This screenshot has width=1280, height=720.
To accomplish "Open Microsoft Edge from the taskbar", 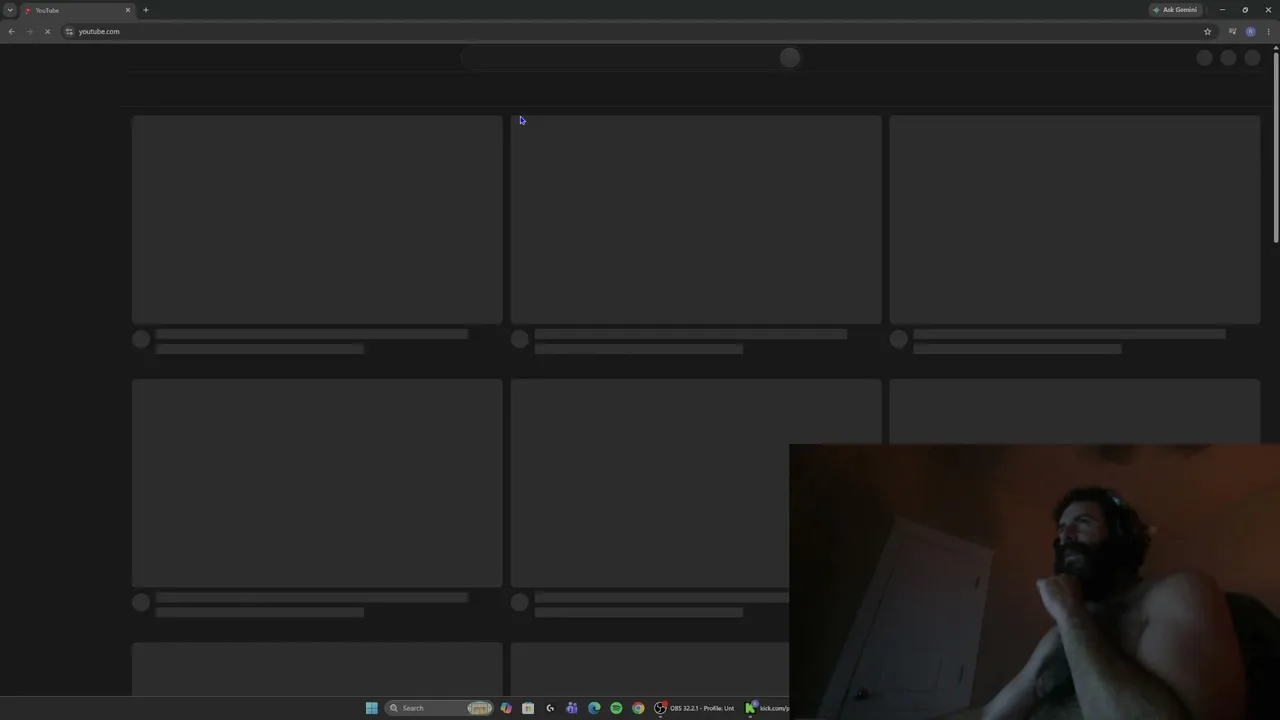I will click(x=594, y=708).
